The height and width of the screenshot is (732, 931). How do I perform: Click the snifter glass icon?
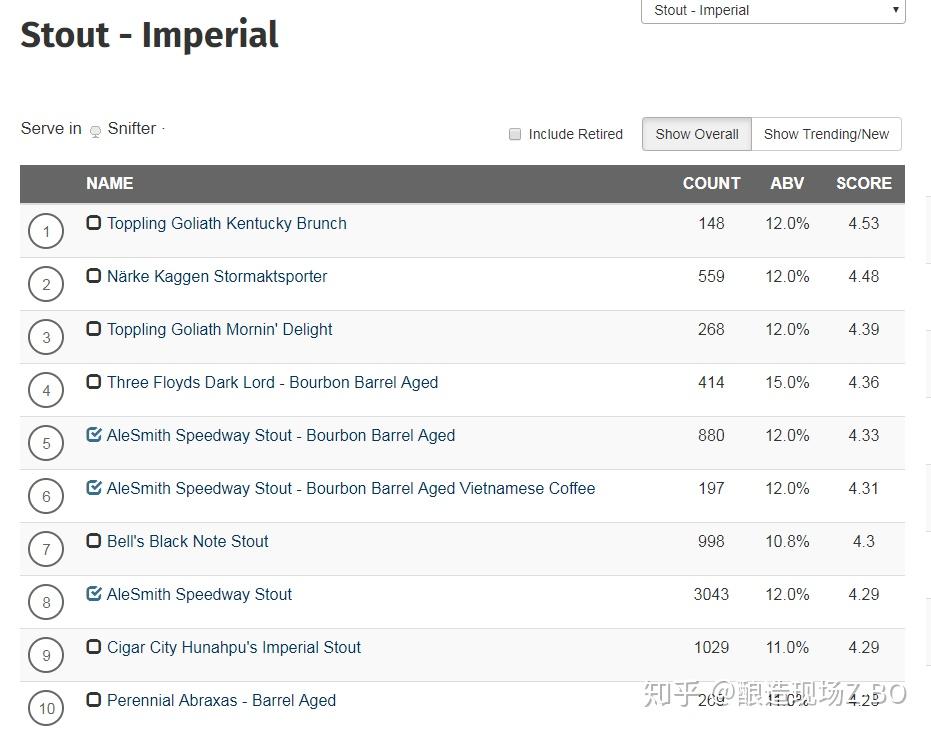click(95, 131)
